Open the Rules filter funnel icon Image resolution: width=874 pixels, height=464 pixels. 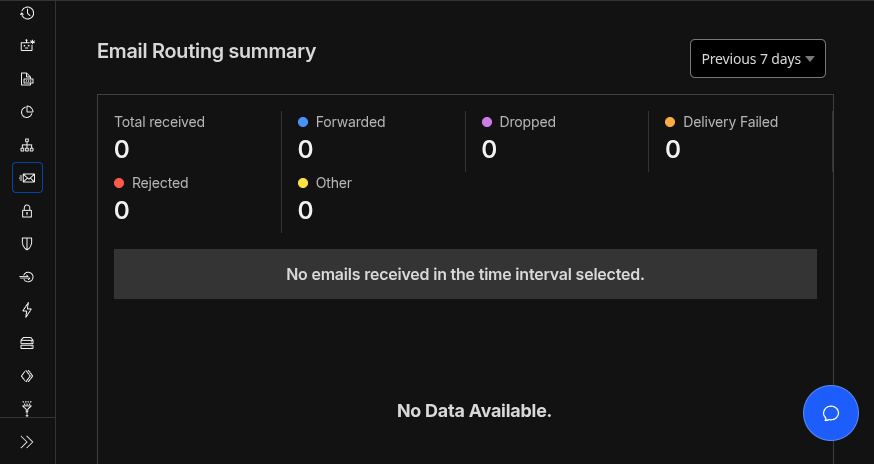click(27, 408)
